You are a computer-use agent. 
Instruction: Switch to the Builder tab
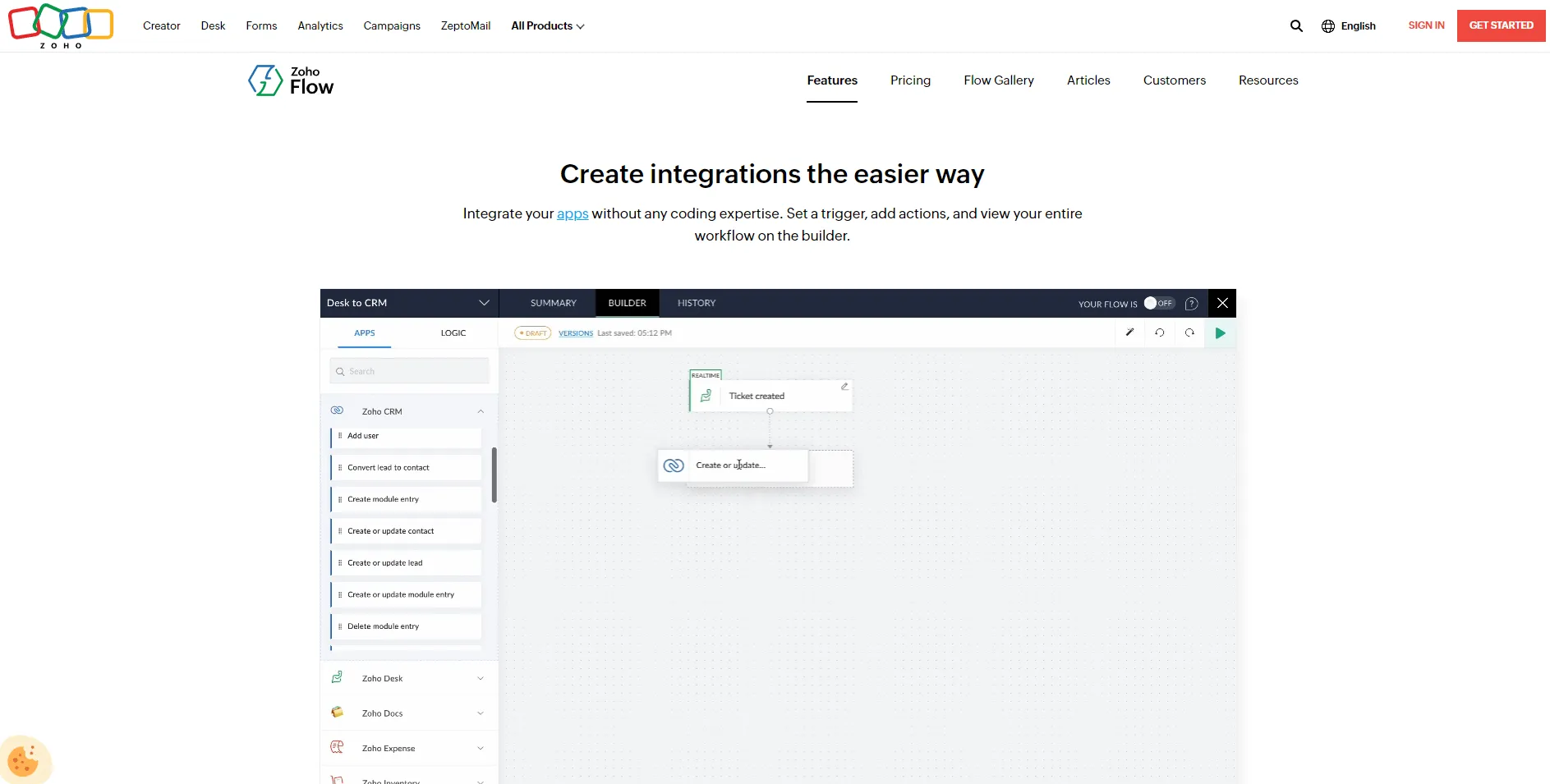(x=628, y=303)
